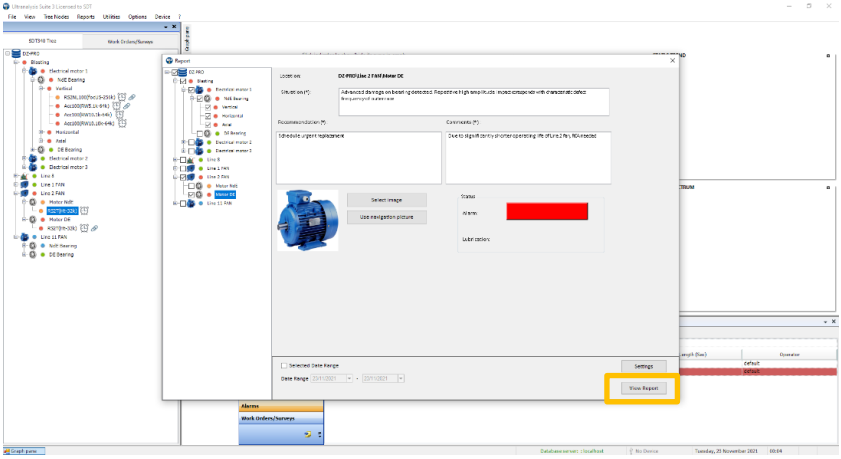Click the Electrical motor 2 icon in main tree
This screenshot has width=841, height=459.
[34, 158]
